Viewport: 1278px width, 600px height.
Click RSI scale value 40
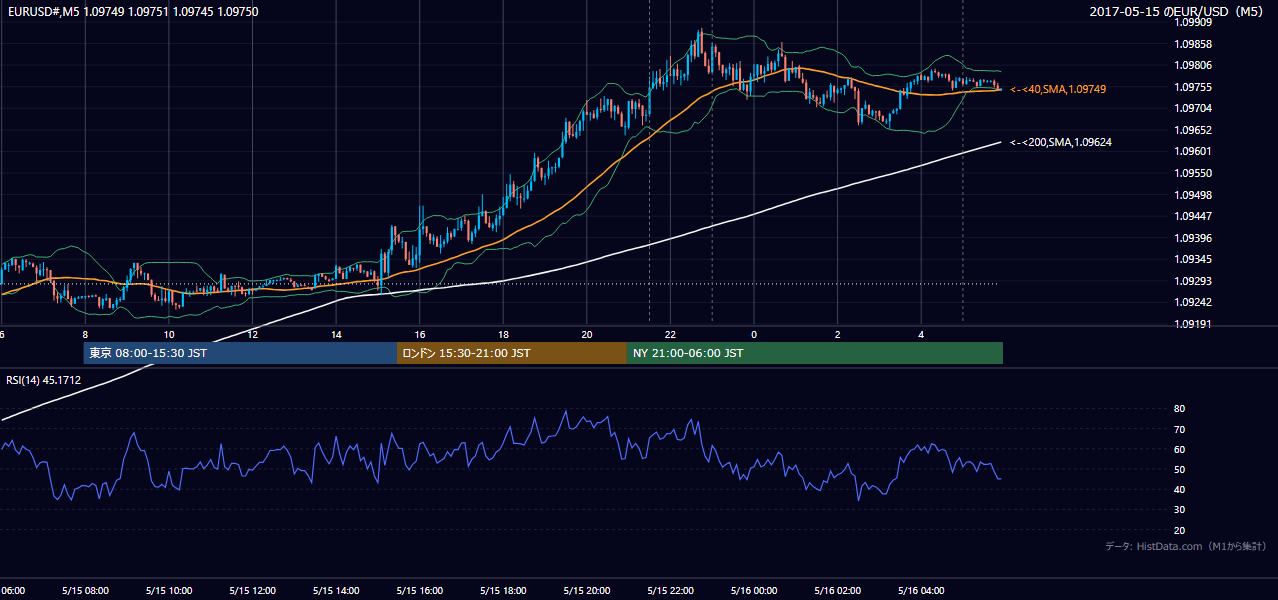pyautogui.click(x=1179, y=489)
